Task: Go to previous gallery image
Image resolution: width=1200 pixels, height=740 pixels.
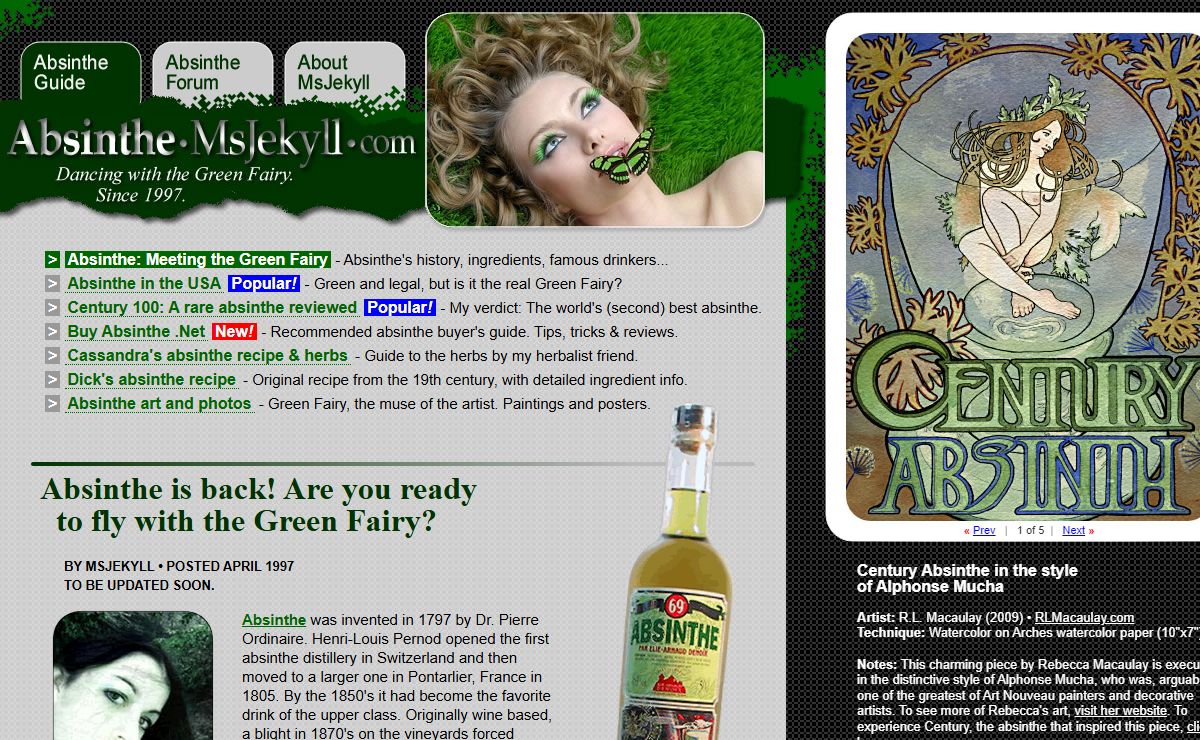Action: [983, 531]
